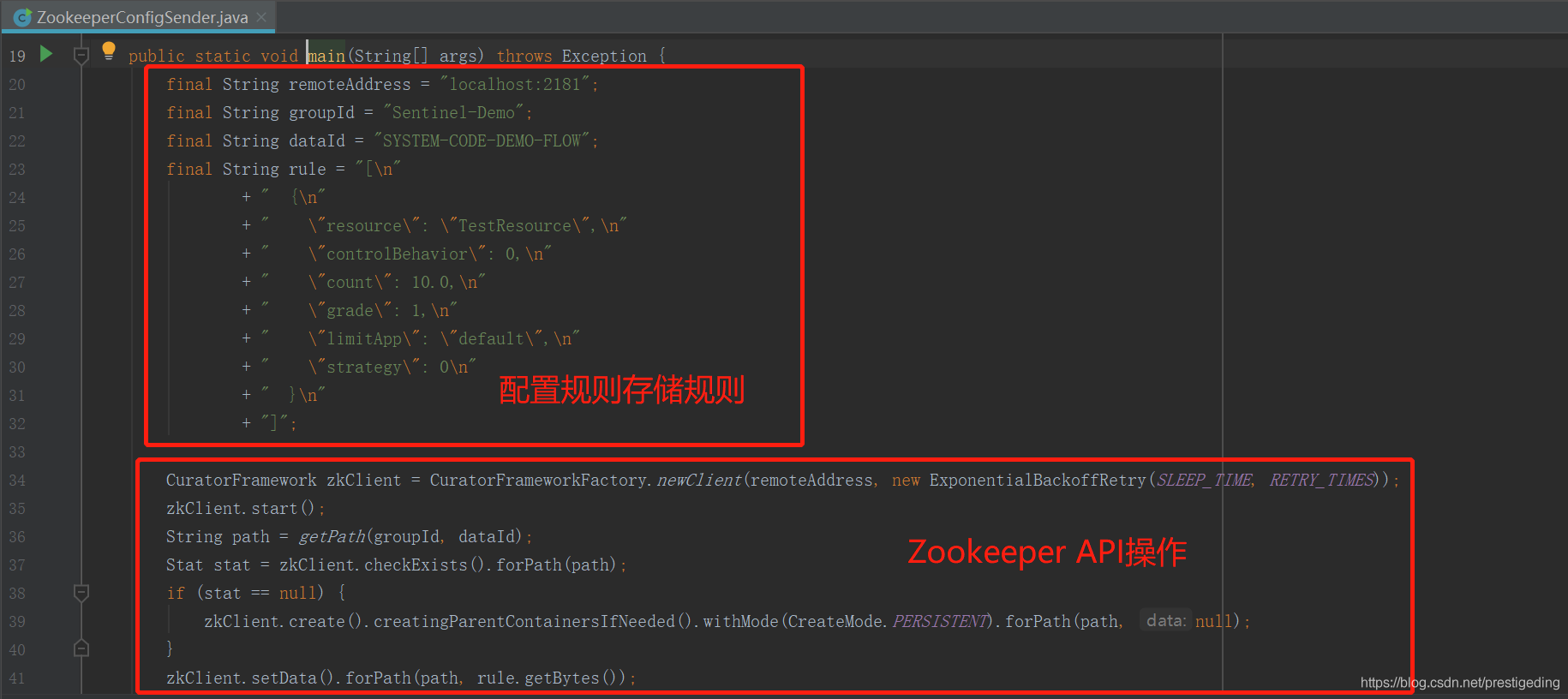Click the TestResource value in the rule string
The height and width of the screenshot is (699, 1568).
(514, 225)
